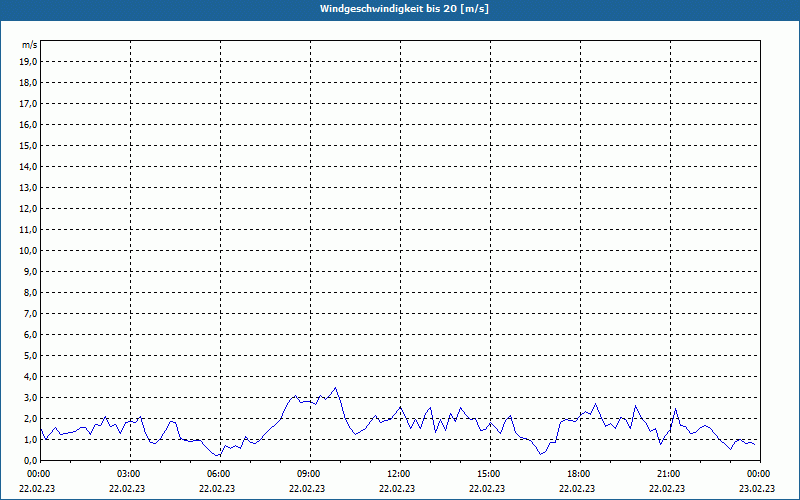The image size is (800, 500).
Task: Click the 22.02.23 date under 21:00
Action: point(667,488)
